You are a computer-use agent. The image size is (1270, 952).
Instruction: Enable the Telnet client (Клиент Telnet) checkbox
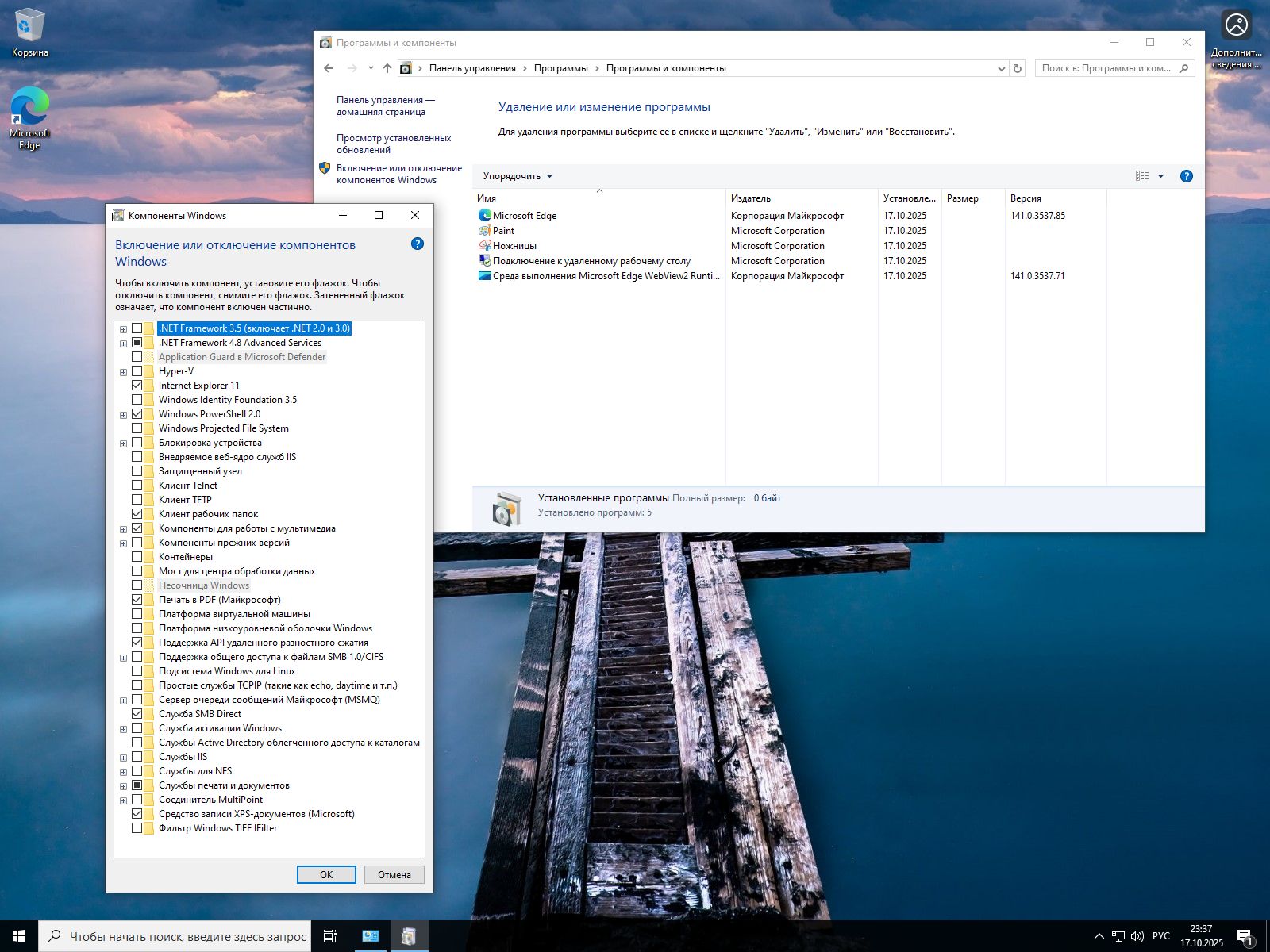(x=137, y=486)
